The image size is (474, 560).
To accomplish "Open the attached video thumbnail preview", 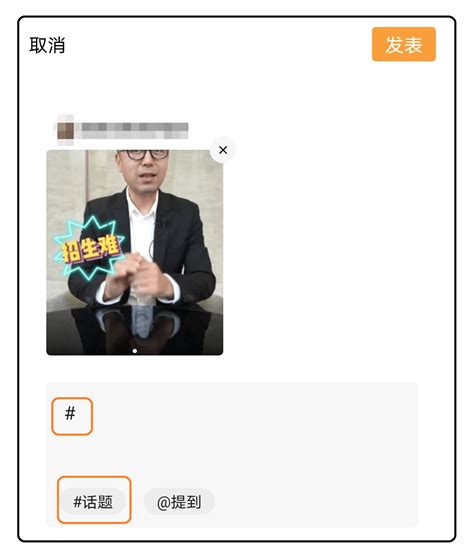I will 135,252.
